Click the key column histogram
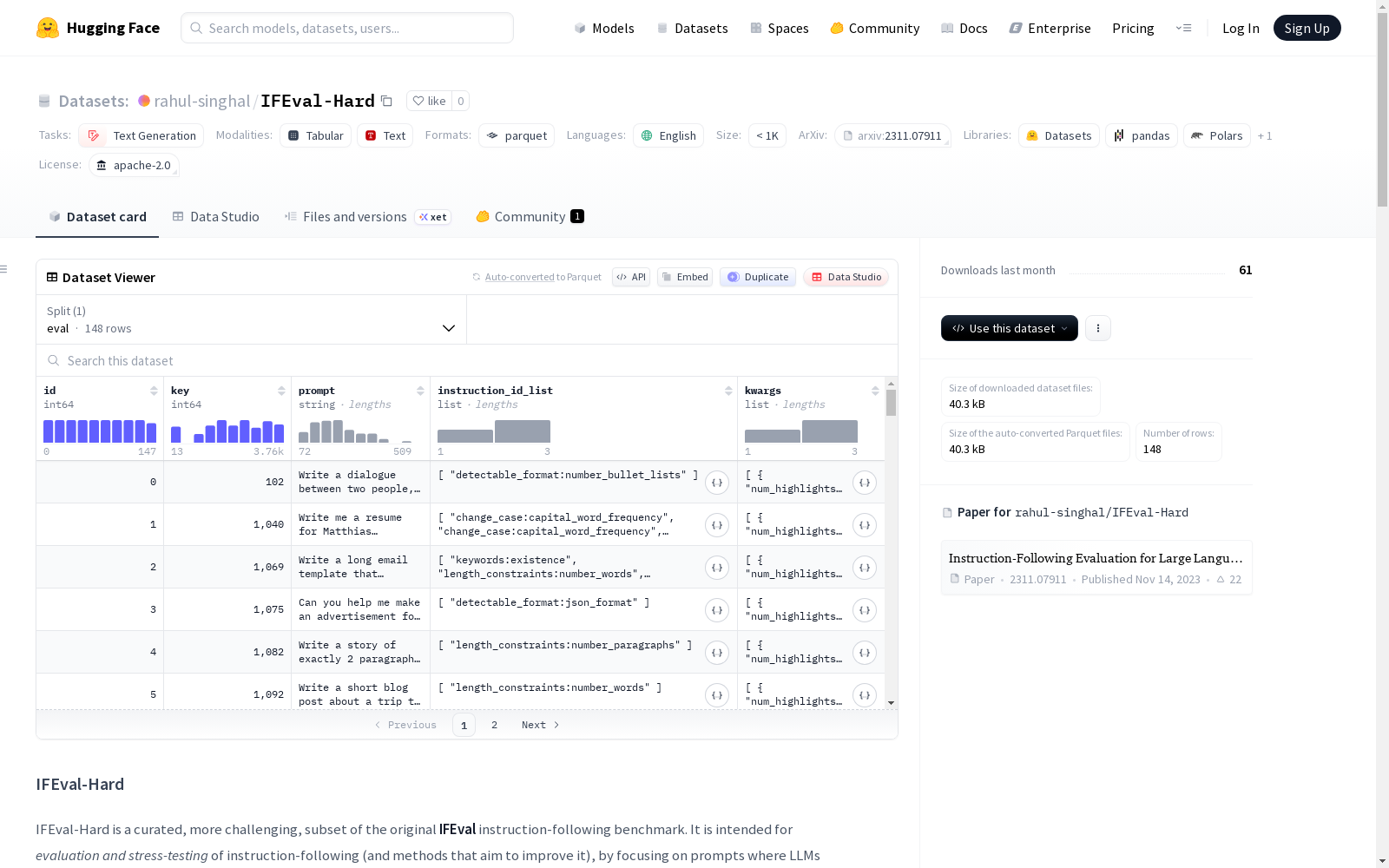Viewport: 1389px width, 868px height. coord(227,431)
